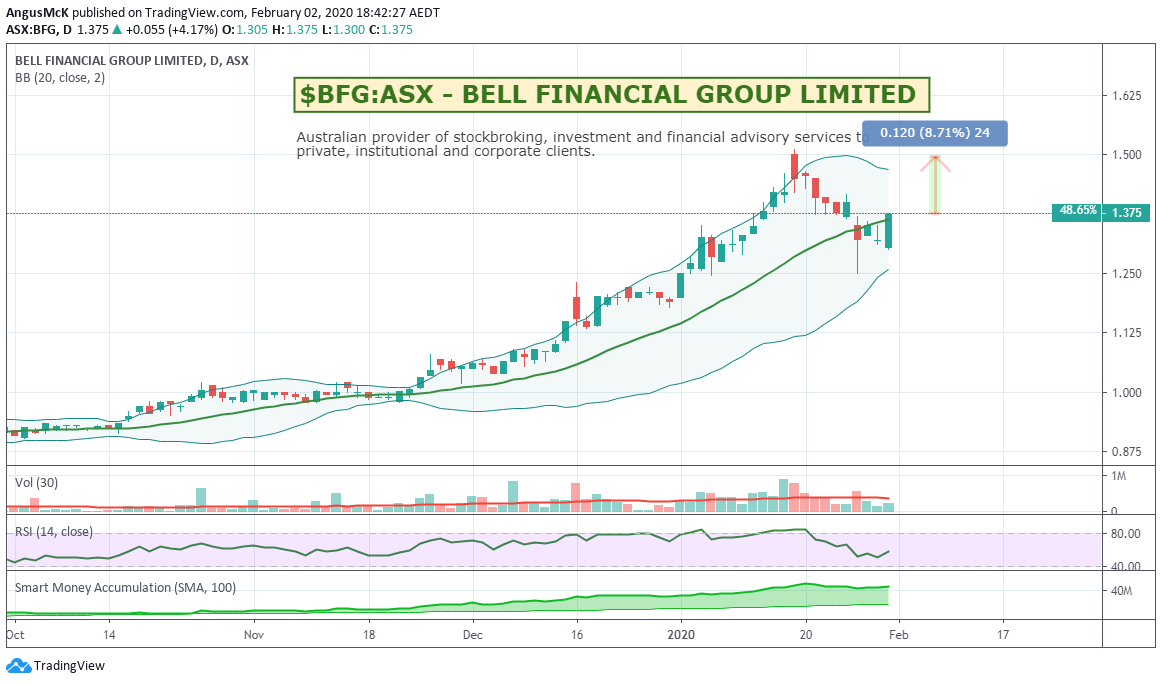1162x684 pixels.
Task: Click the 17 date label on time axis
Action: point(1003,635)
